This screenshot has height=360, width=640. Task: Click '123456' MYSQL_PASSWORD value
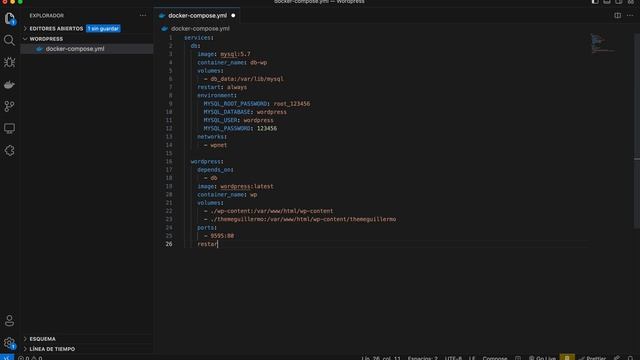coord(267,128)
